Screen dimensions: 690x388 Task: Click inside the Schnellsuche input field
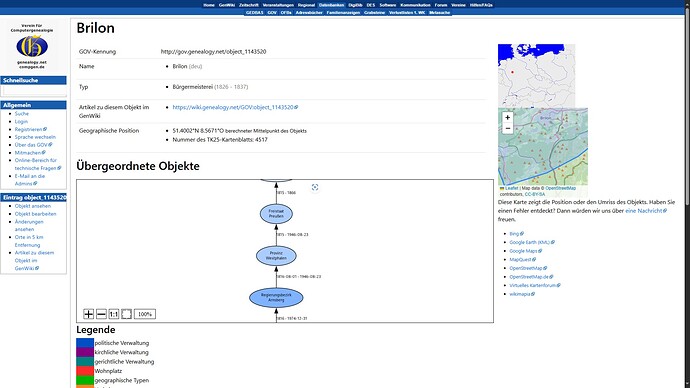click(x=34, y=91)
